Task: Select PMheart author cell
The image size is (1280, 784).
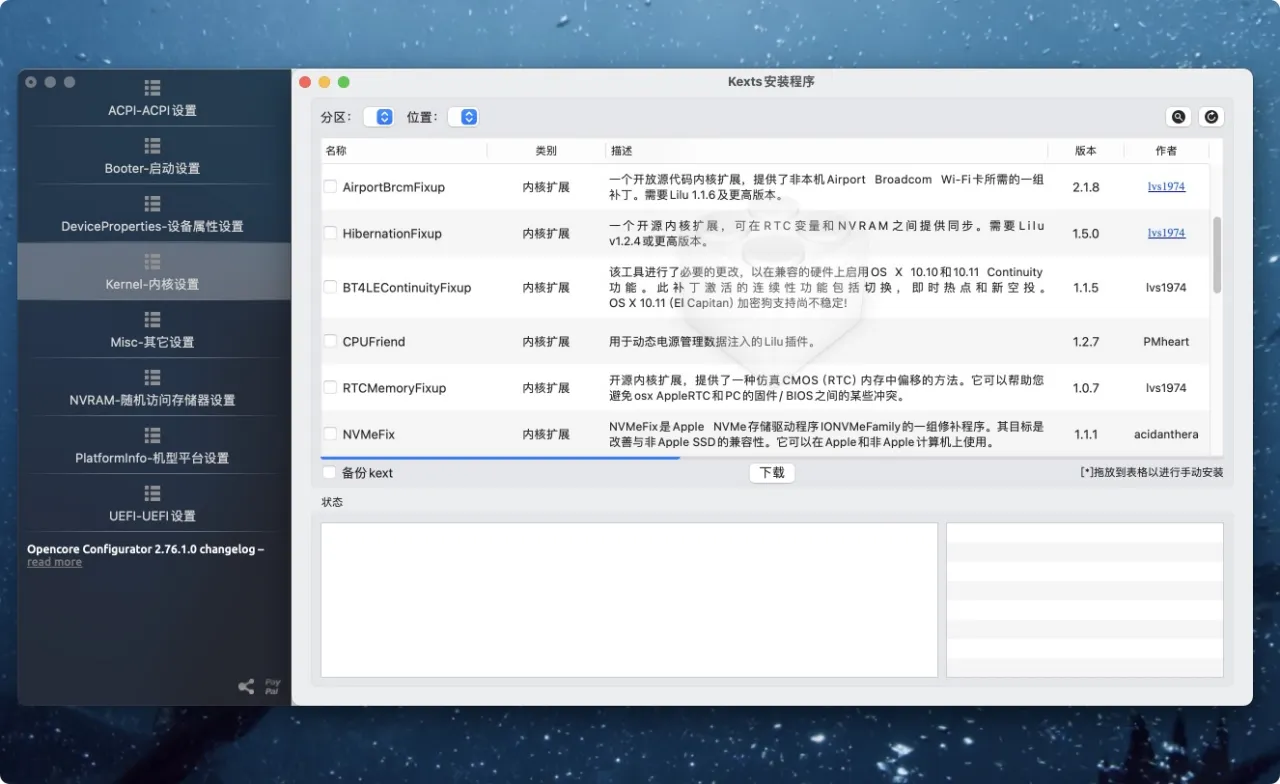Action: (x=1166, y=341)
